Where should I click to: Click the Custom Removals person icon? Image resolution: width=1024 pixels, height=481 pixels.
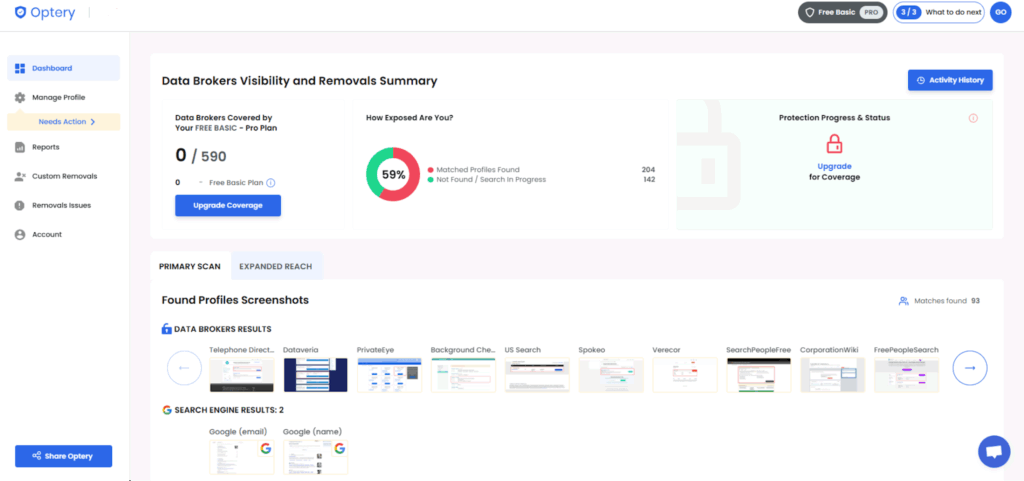[x=20, y=176]
